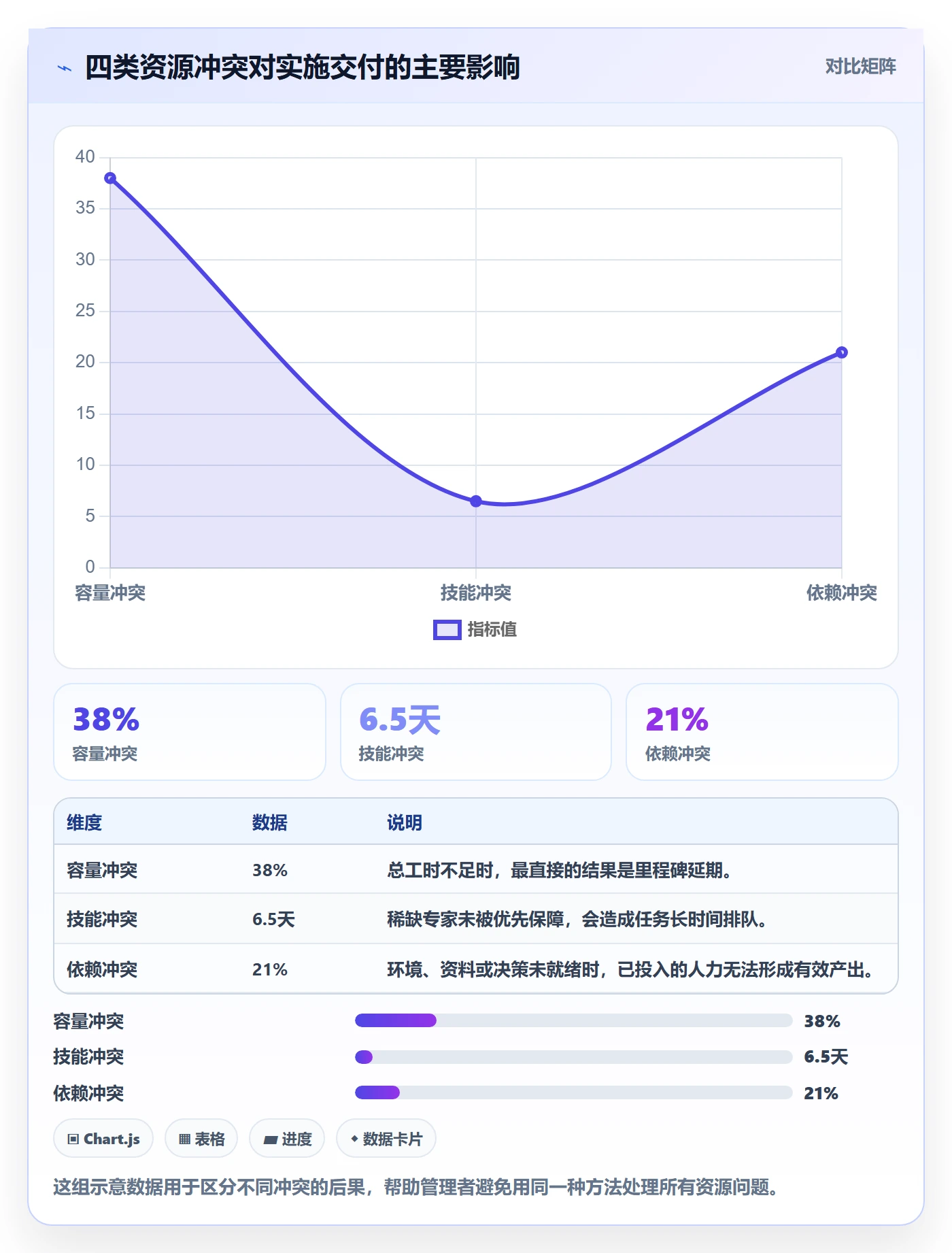Select the 依赖冲突 cell in the table
This screenshot has width=952, height=1253.
102,969
